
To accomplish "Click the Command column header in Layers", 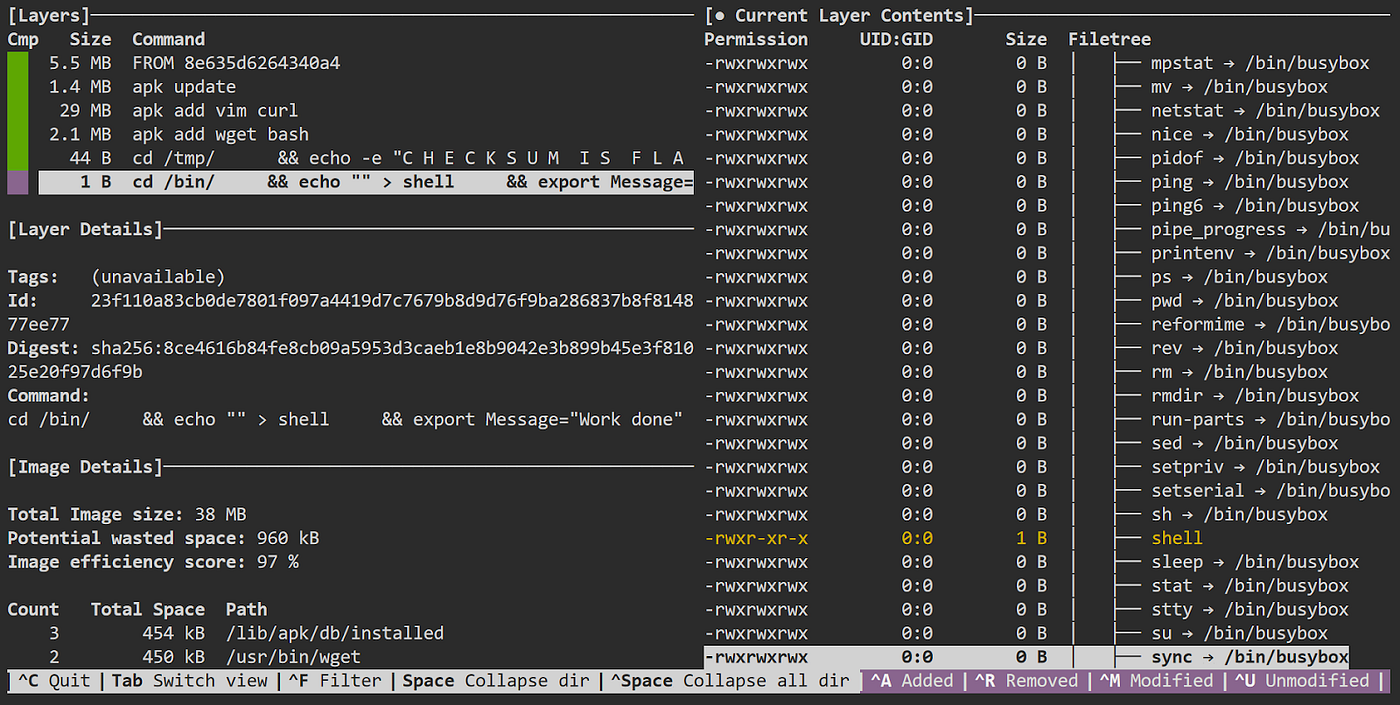I will pos(168,40).
